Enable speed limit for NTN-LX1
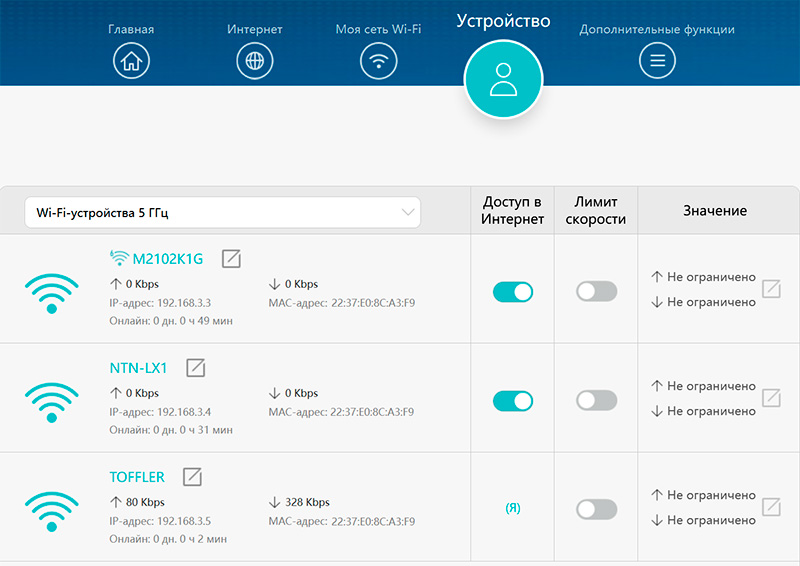 click(597, 401)
